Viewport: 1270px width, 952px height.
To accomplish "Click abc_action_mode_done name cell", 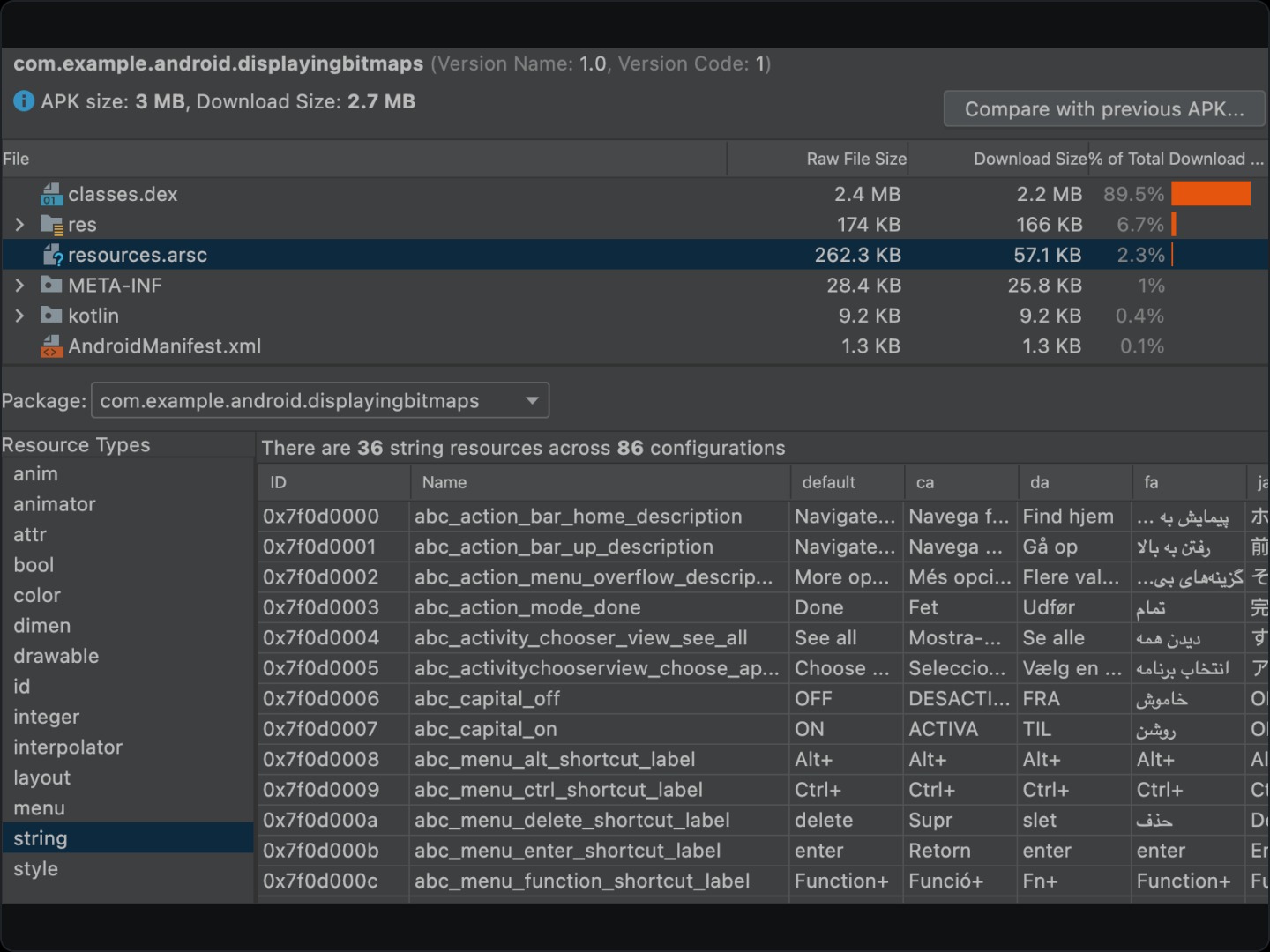I will (x=601, y=607).
